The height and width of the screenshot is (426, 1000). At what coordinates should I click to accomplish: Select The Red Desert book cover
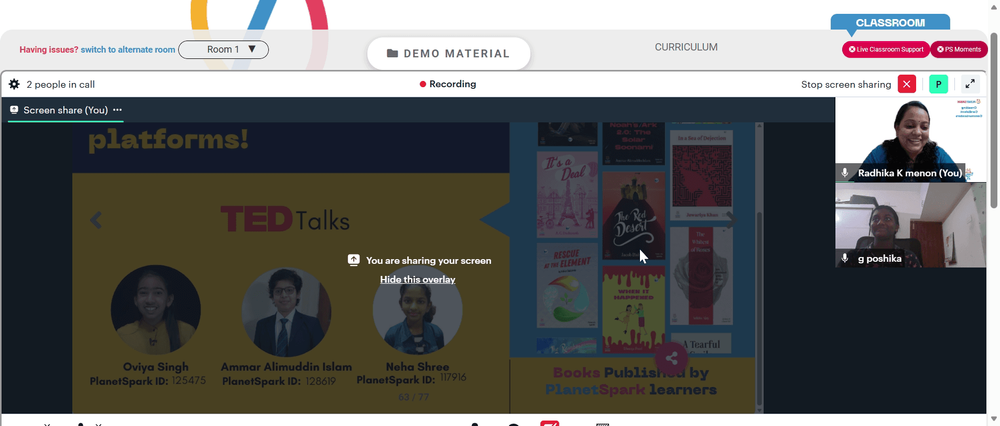(x=633, y=215)
